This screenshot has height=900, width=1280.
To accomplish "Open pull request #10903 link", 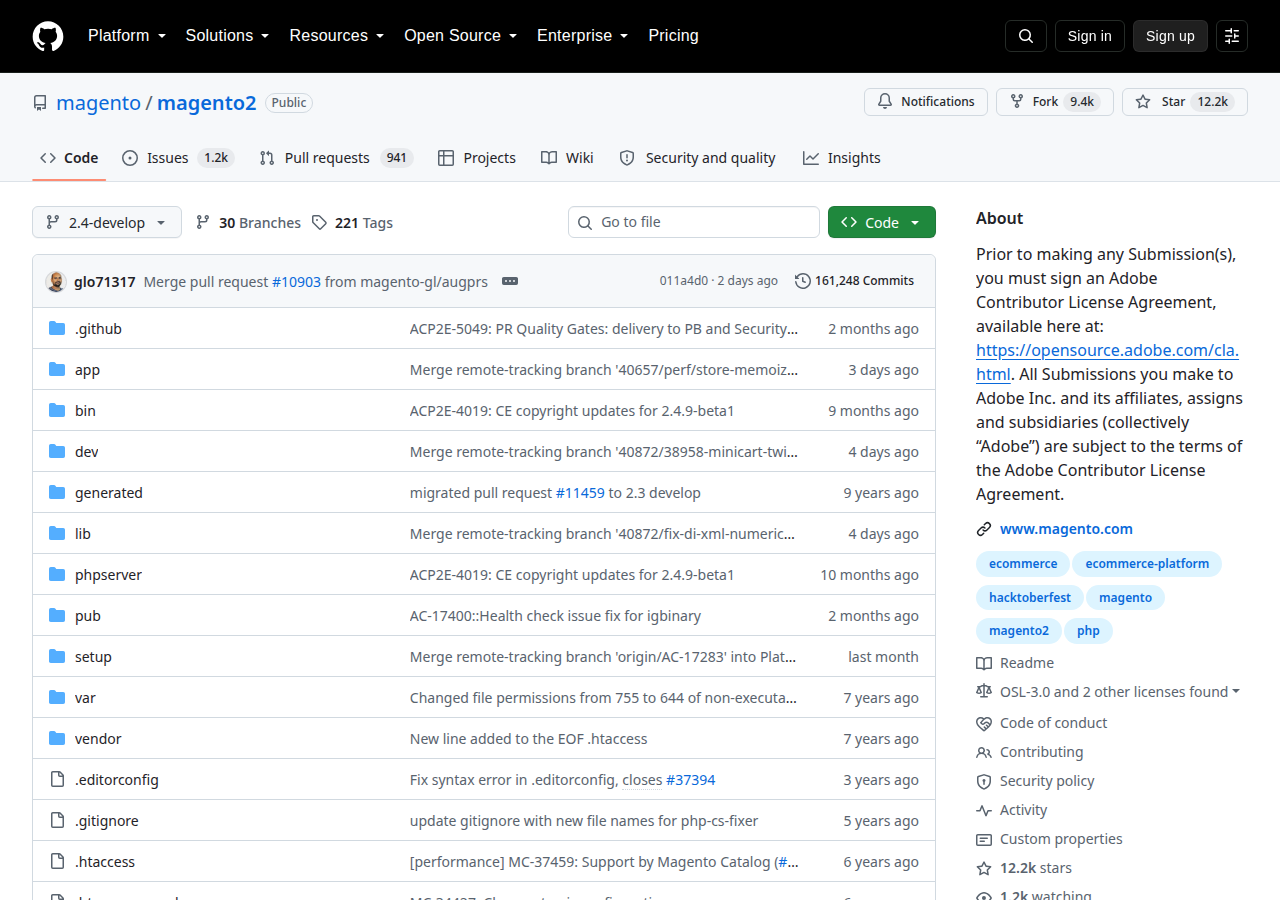I will [x=296, y=282].
